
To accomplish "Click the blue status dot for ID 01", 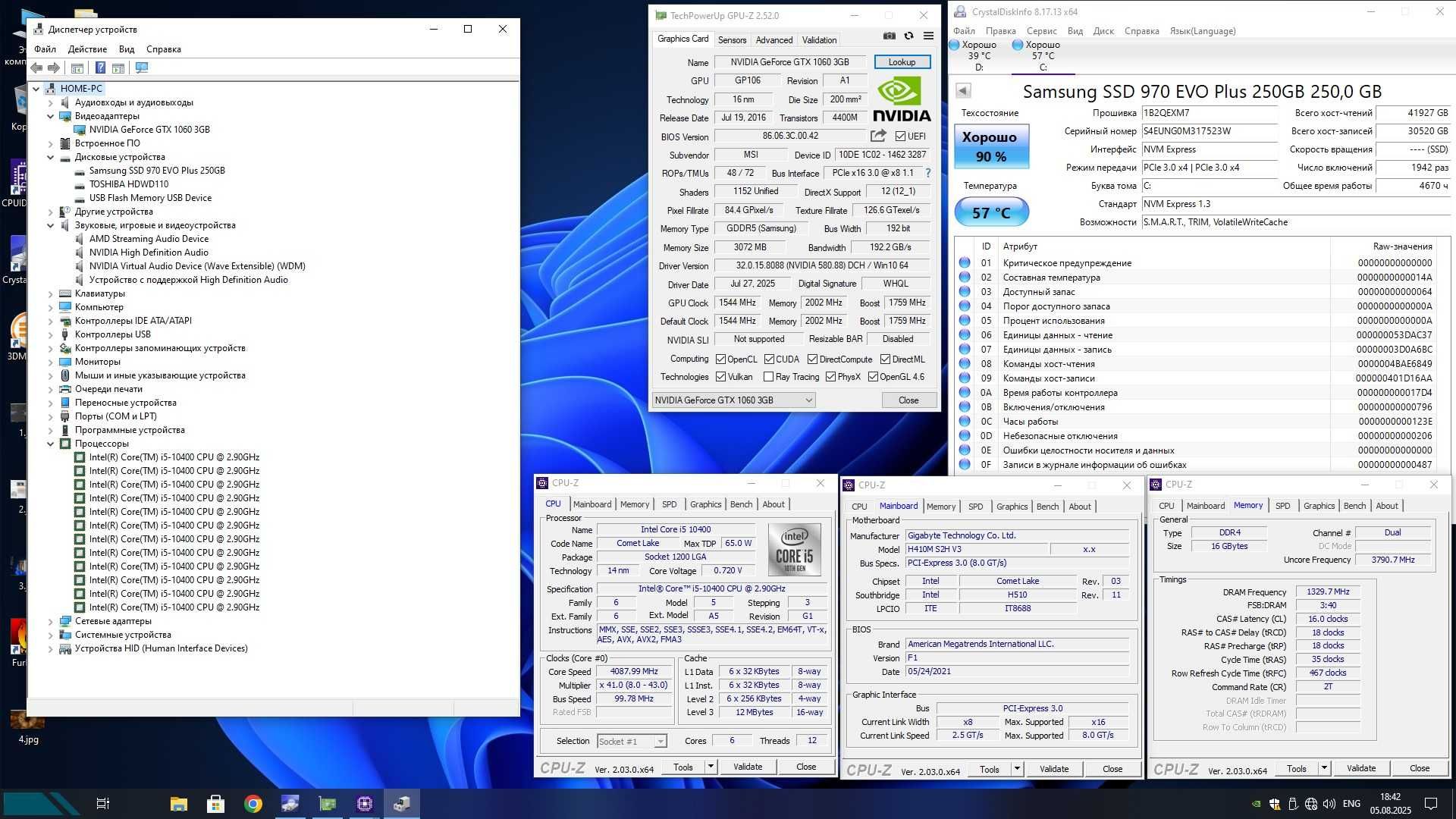I will (965, 262).
